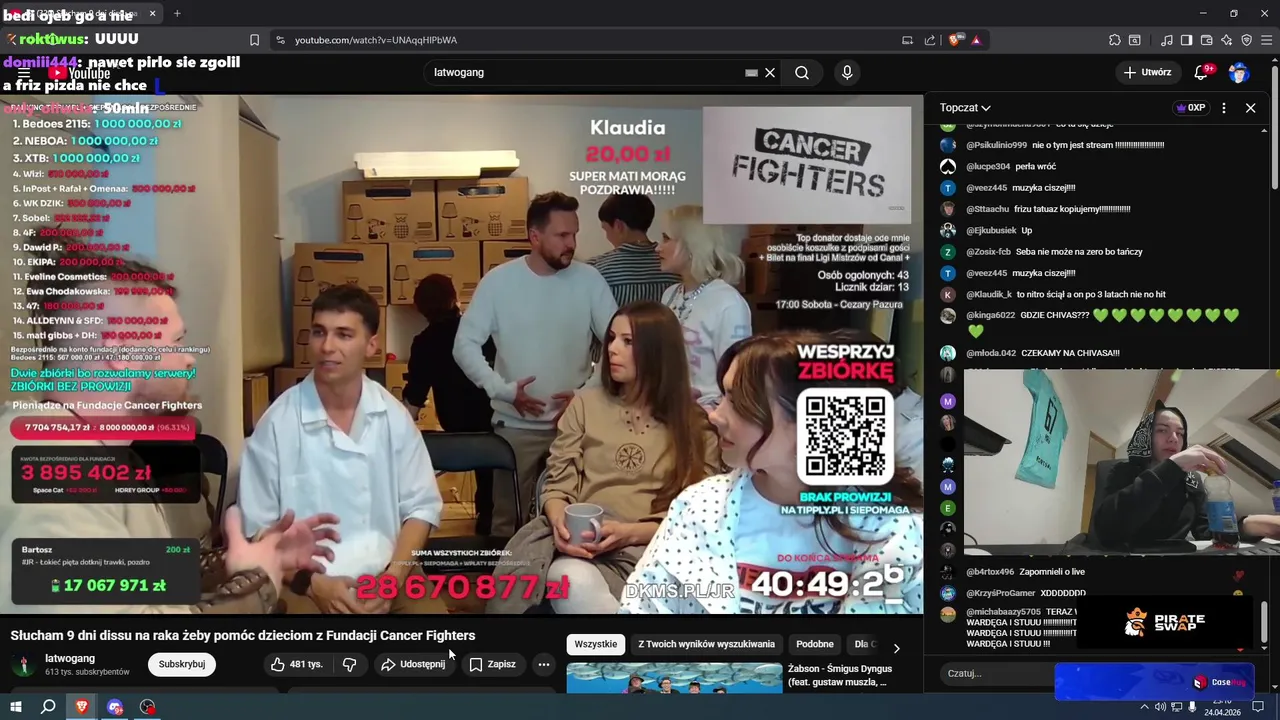Share page via address bar icon
This screenshot has height=720, width=1280.
[930, 40]
